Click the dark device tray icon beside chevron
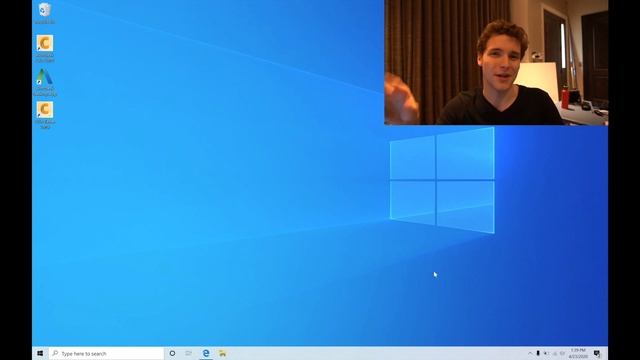Viewport: 640px width, 360px height. click(x=538, y=353)
